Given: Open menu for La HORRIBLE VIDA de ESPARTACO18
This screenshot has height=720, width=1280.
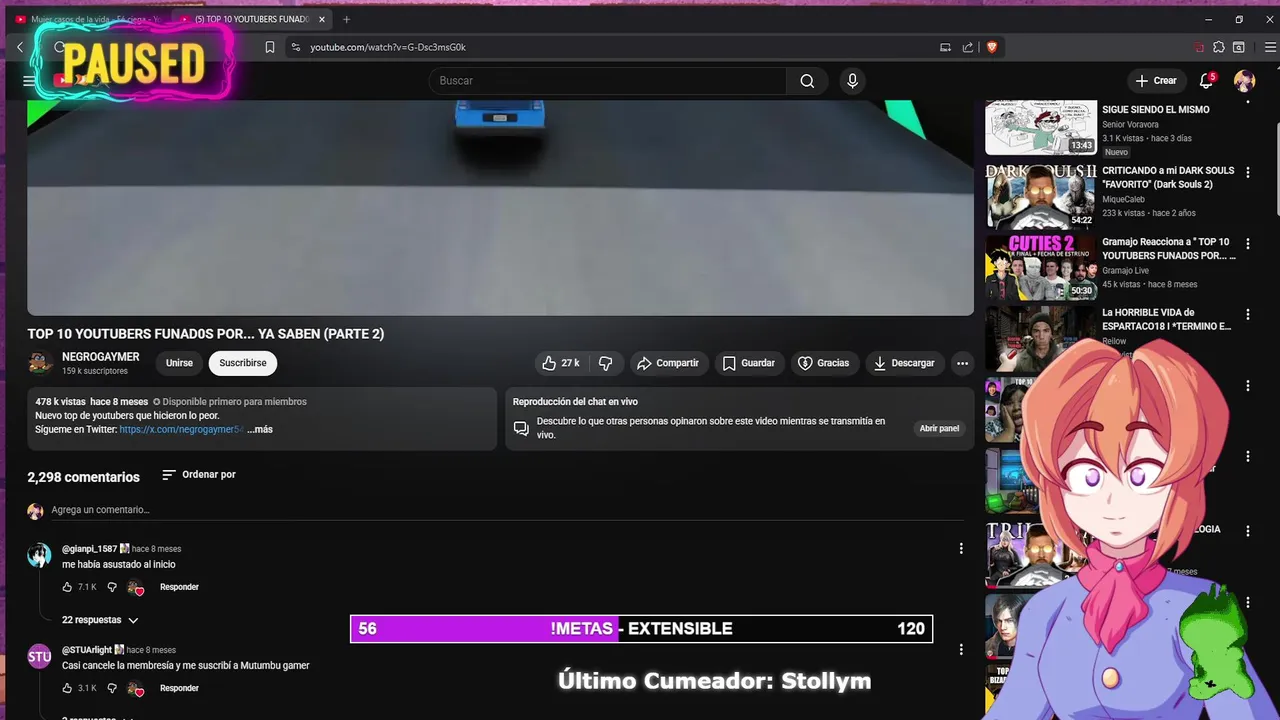Looking at the screenshot, I should point(1247,314).
